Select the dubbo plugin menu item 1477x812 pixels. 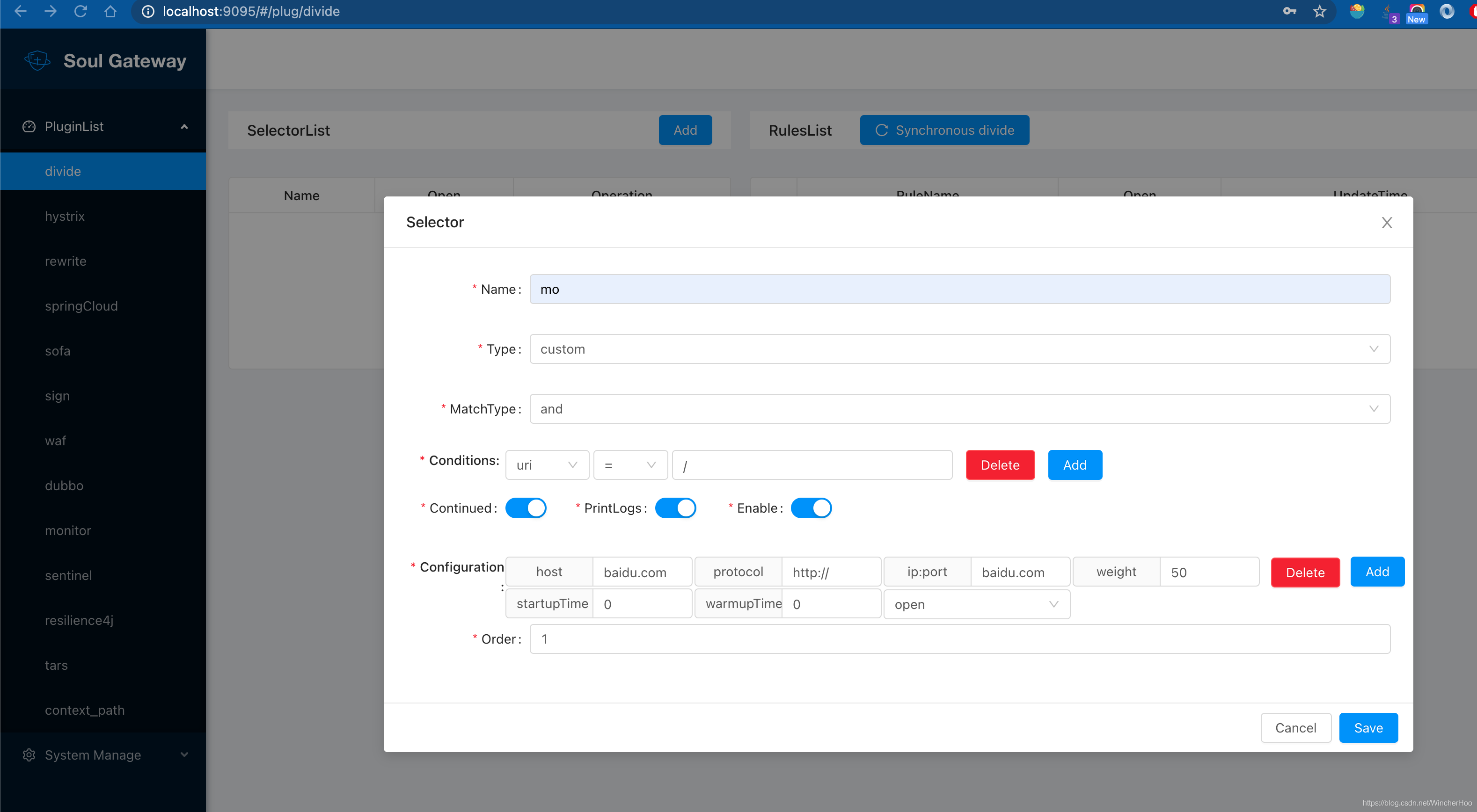click(103, 486)
